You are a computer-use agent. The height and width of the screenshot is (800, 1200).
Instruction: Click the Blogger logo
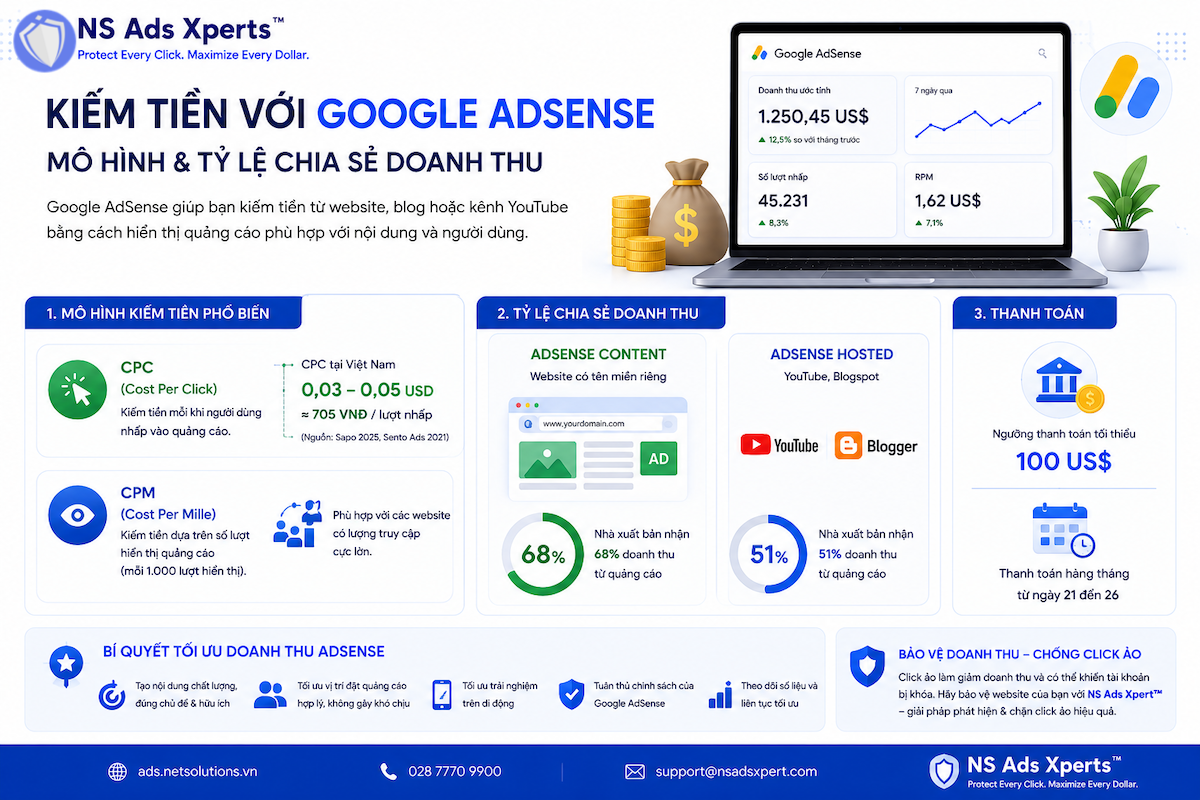tap(876, 445)
